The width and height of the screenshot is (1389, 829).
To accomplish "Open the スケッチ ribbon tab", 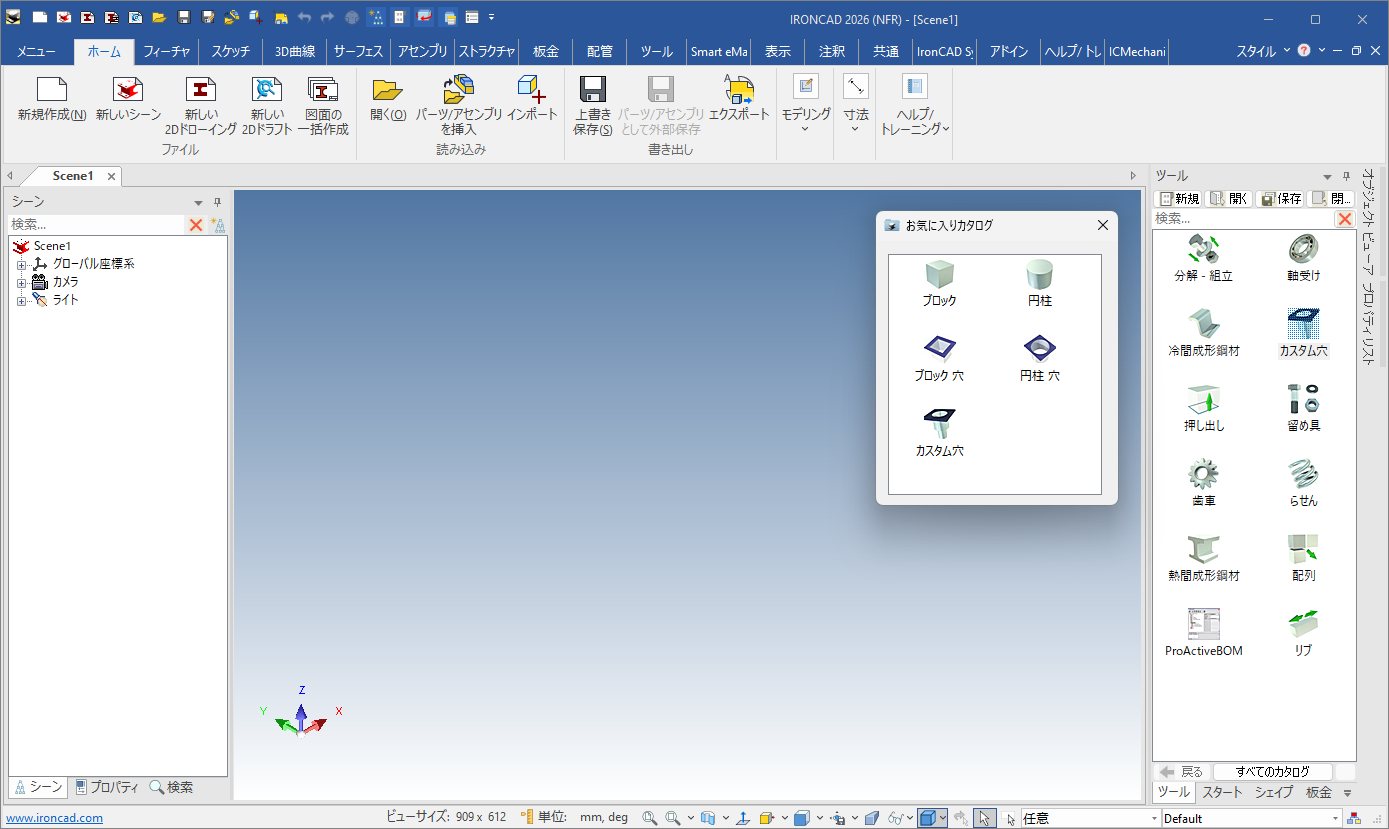I will point(230,52).
